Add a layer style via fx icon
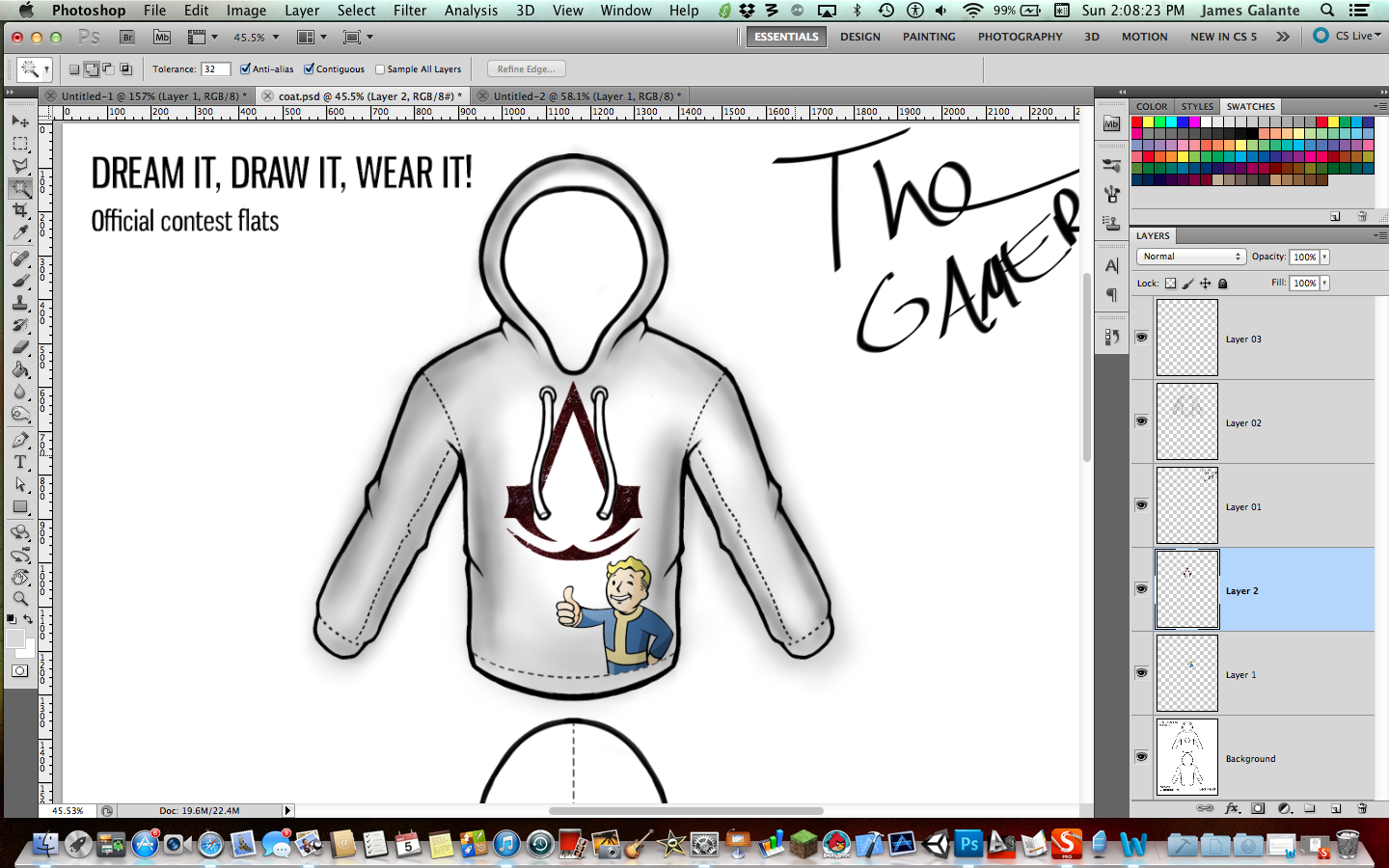The height and width of the screenshot is (868, 1389). coord(1232,808)
